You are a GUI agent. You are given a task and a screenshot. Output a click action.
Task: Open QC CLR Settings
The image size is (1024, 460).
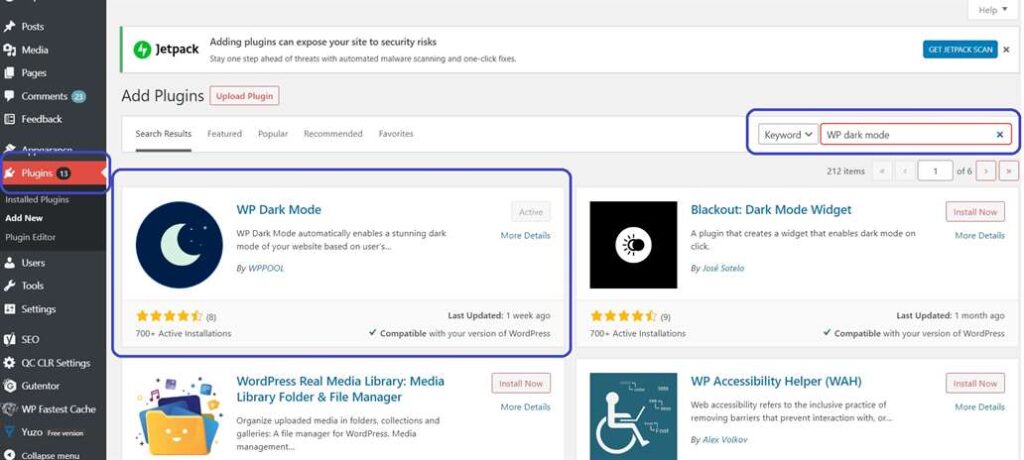click(x=56, y=363)
